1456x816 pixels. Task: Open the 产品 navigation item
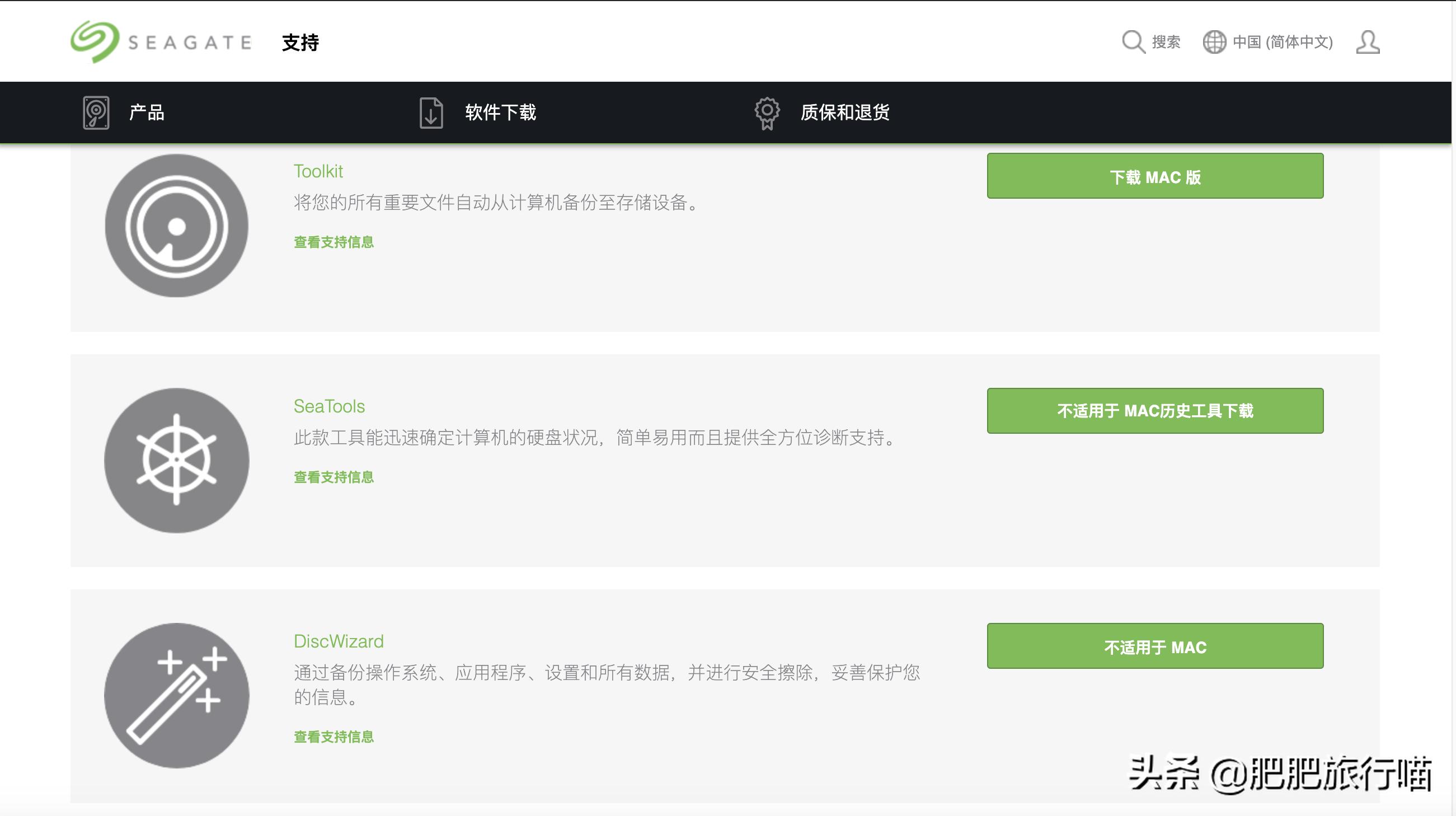point(146,111)
